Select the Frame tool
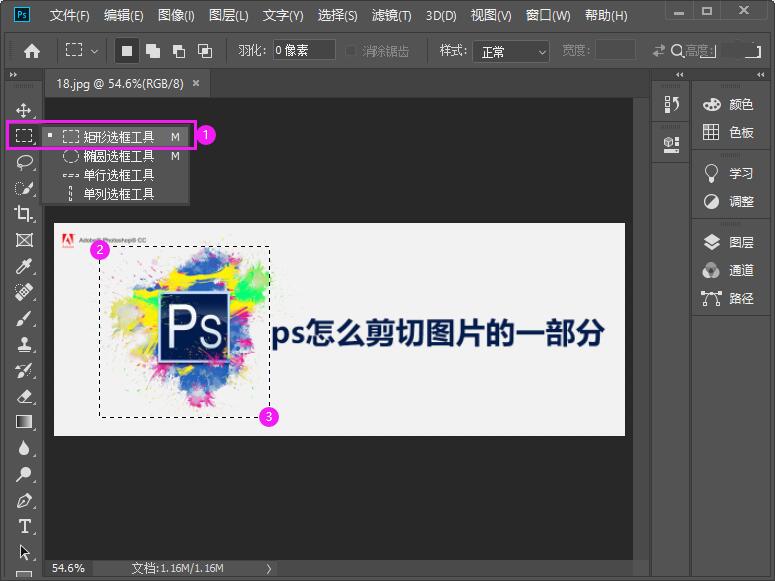 pos(24,240)
